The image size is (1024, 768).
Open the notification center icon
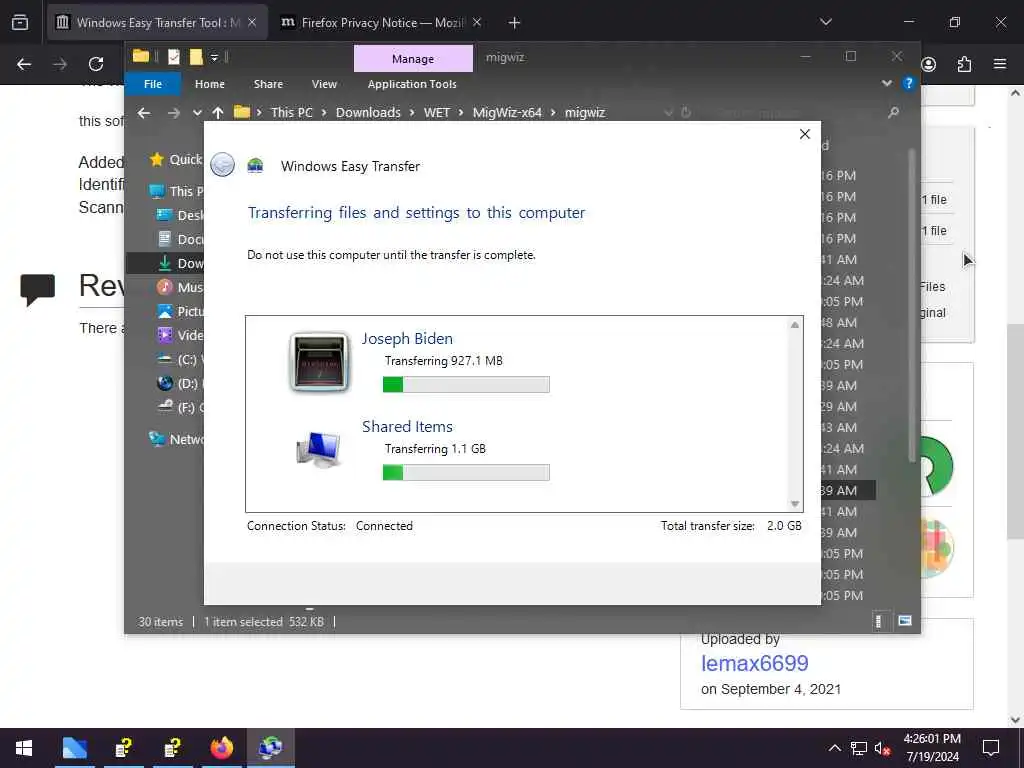click(x=991, y=748)
